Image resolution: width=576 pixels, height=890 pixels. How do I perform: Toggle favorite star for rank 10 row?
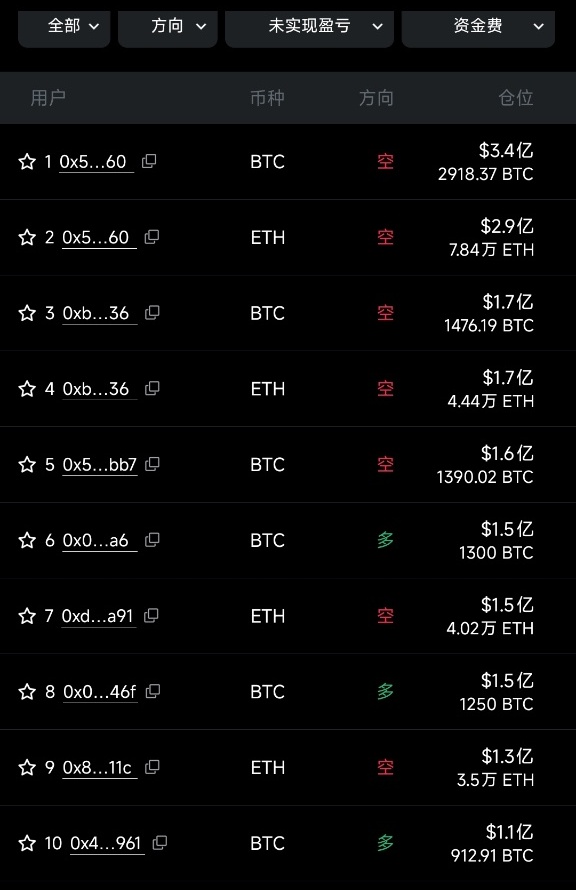click(27, 843)
